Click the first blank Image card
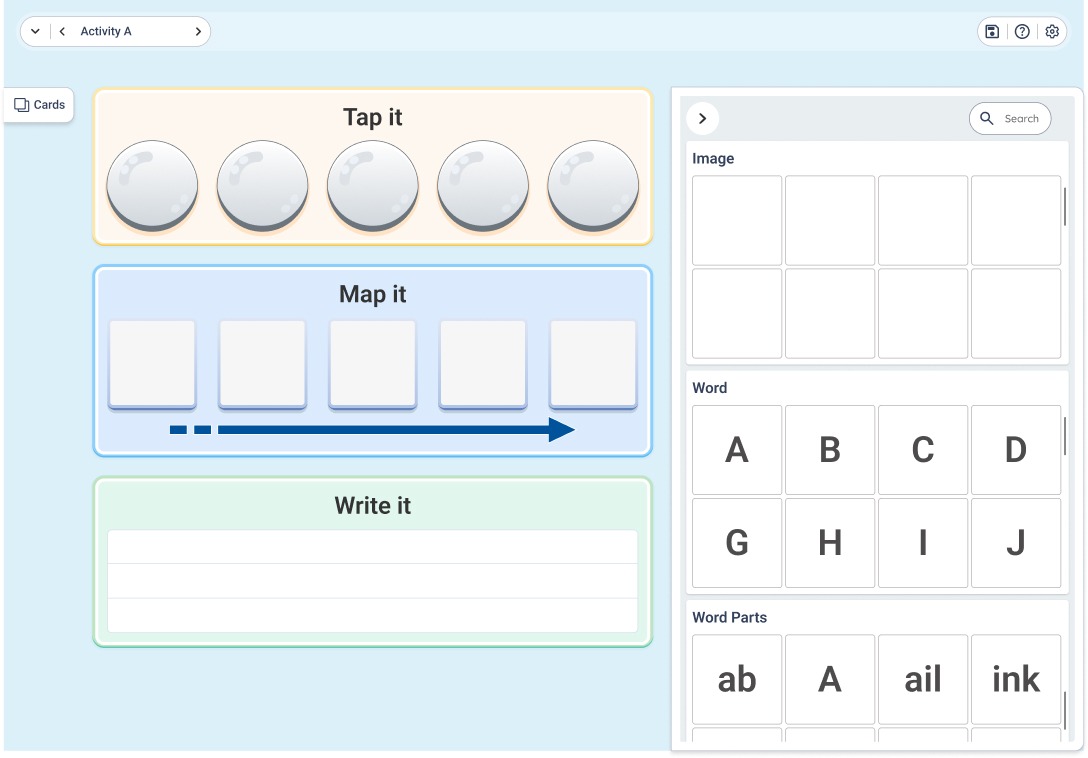This screenshot has width=1088, height=758. point(737,221)
